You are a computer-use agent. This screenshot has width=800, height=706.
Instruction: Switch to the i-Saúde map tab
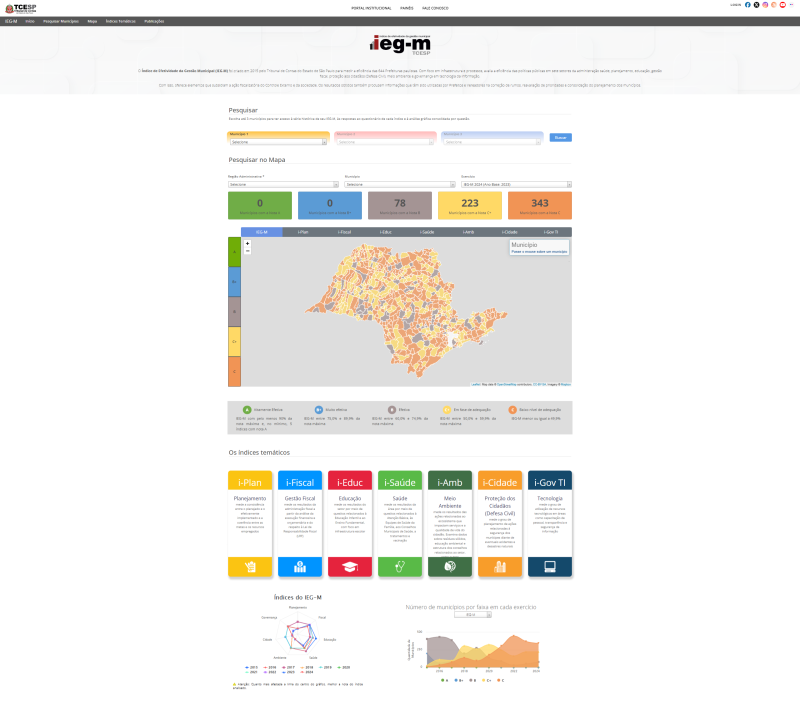pos(426,232)
